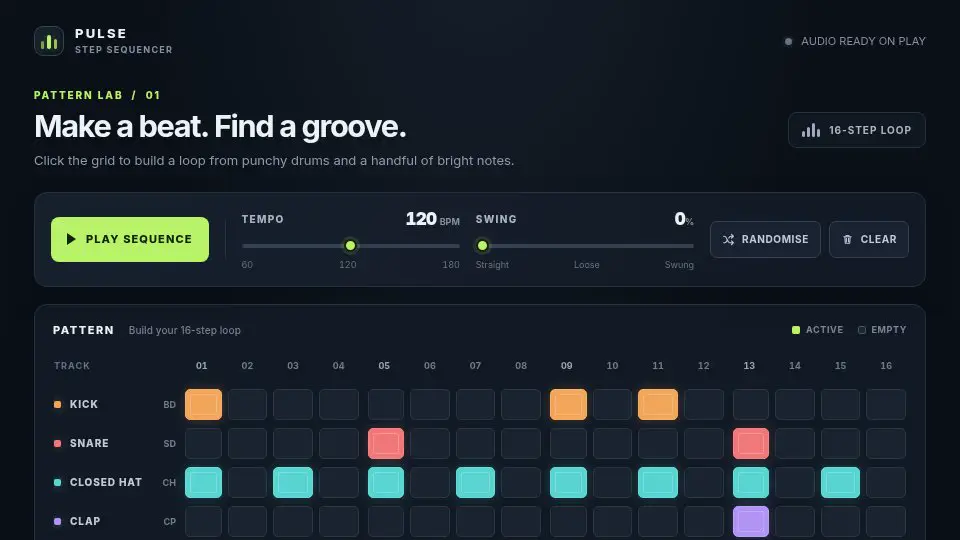The width and height of the screenshot is (960, 540).
Task: Click the Snare track label
Action: [x=89, y=443]
